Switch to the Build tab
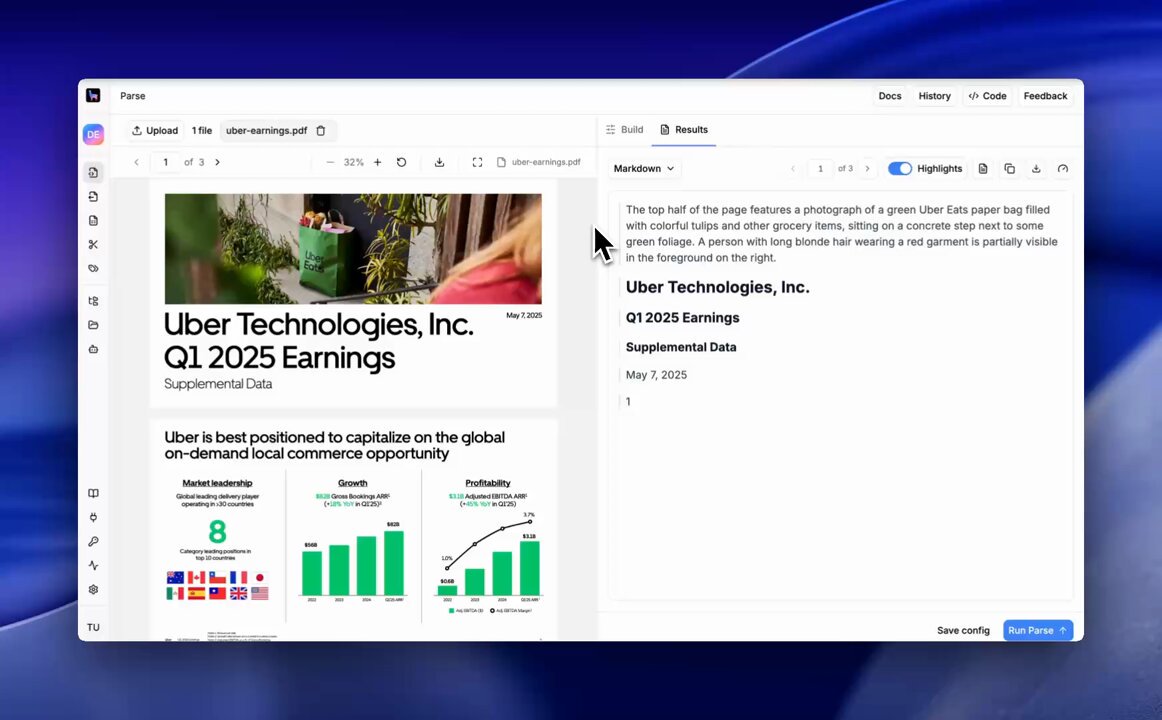This screenshot has width=1162, height=720. (624, 130)
